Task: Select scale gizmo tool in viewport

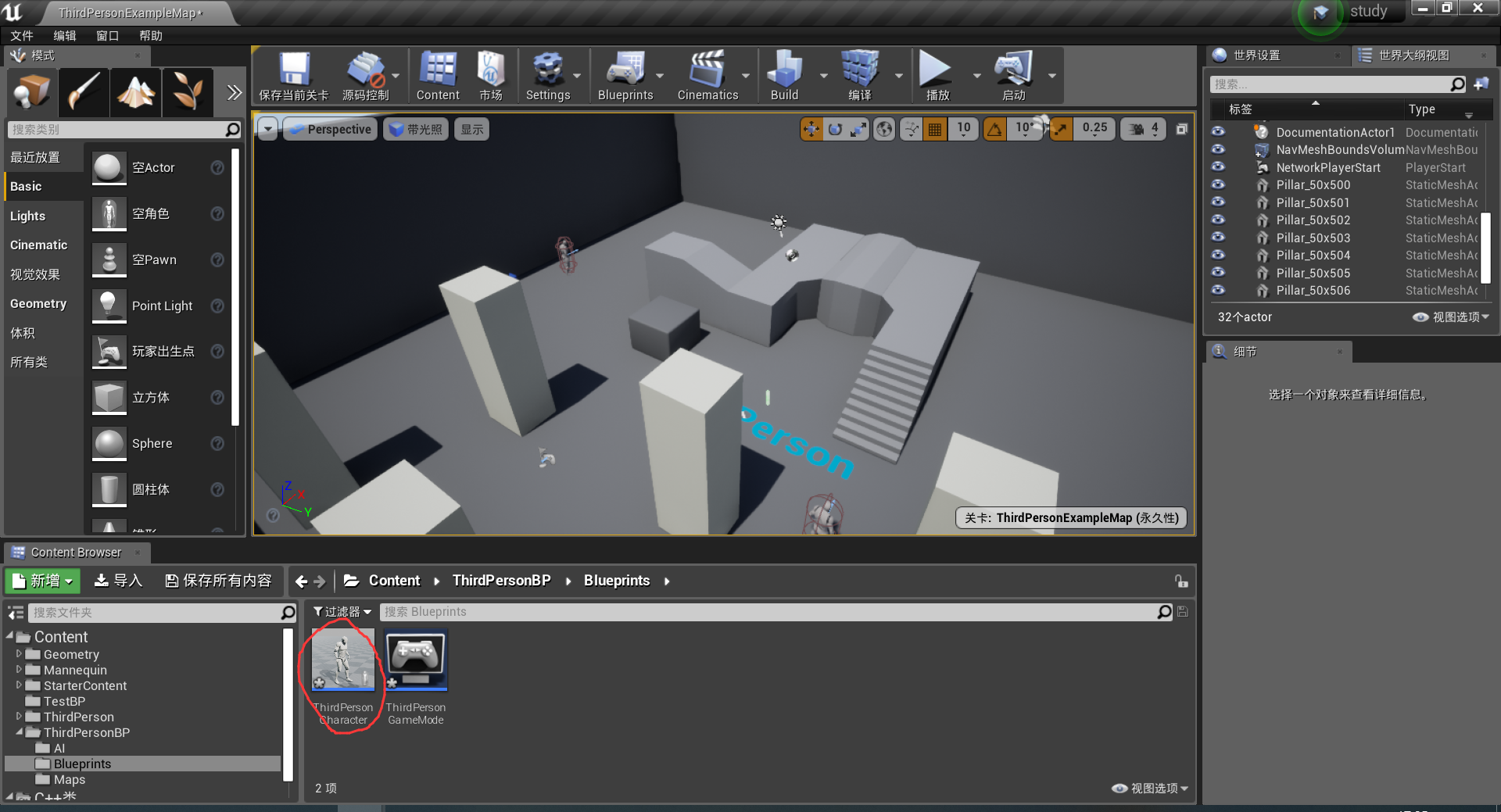Action: point(858,129)
